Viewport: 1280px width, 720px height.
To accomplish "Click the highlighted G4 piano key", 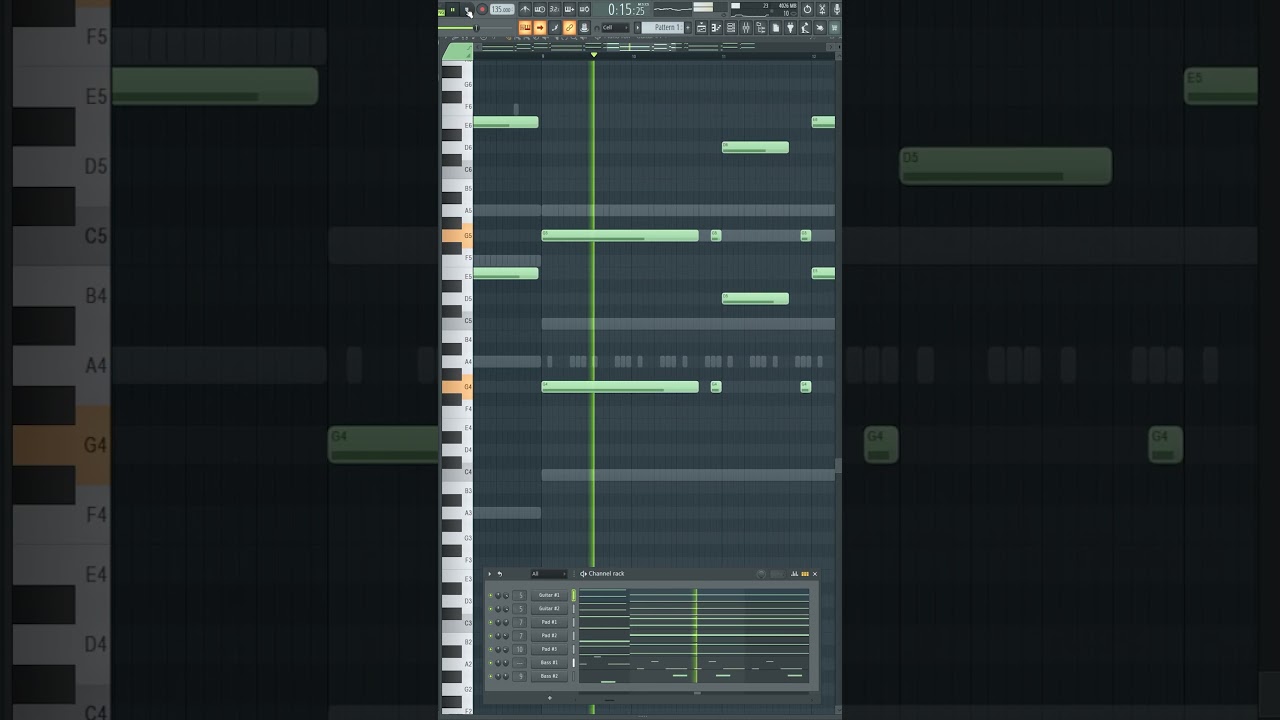I will coord(456,387).
